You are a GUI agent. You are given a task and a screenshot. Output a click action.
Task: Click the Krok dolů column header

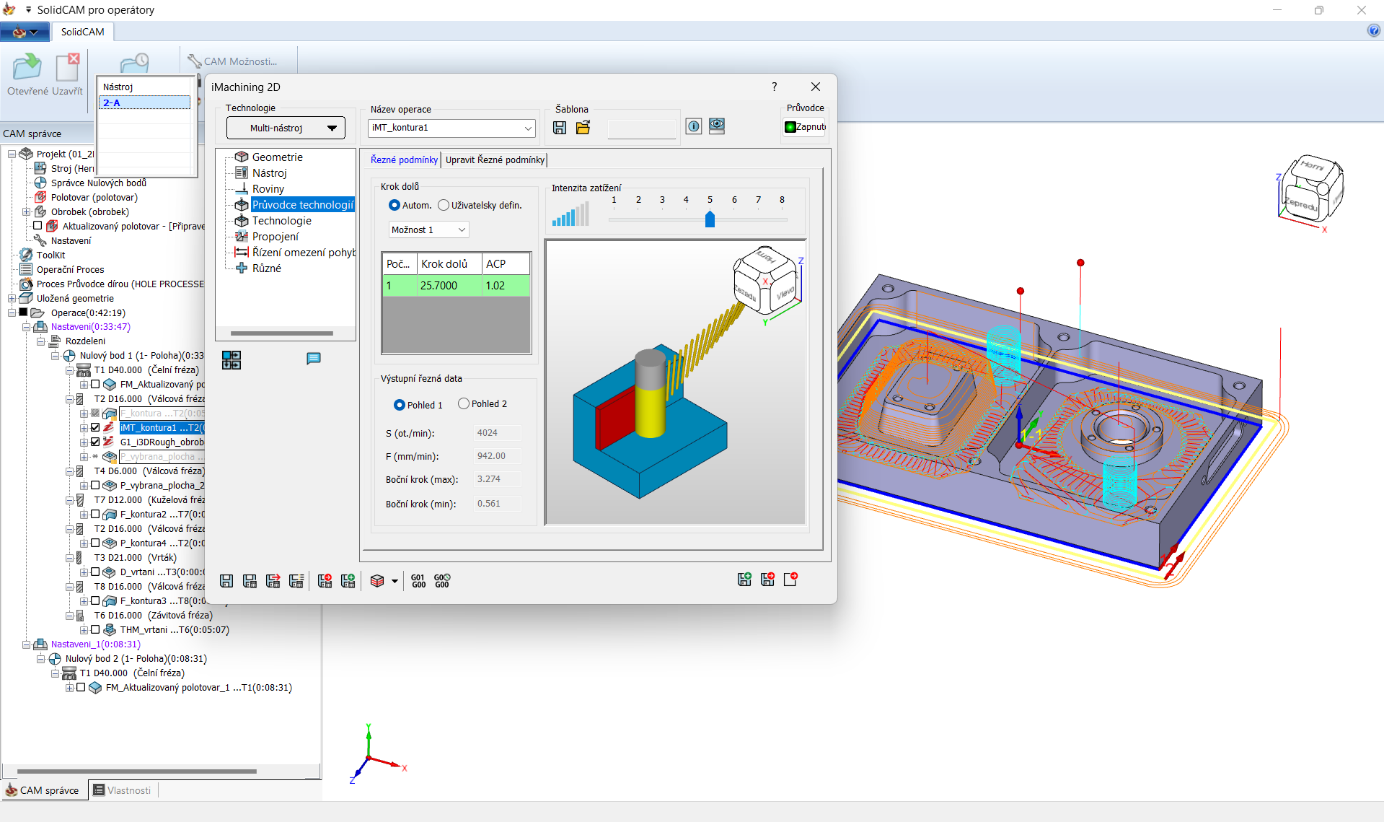(448, 264)
